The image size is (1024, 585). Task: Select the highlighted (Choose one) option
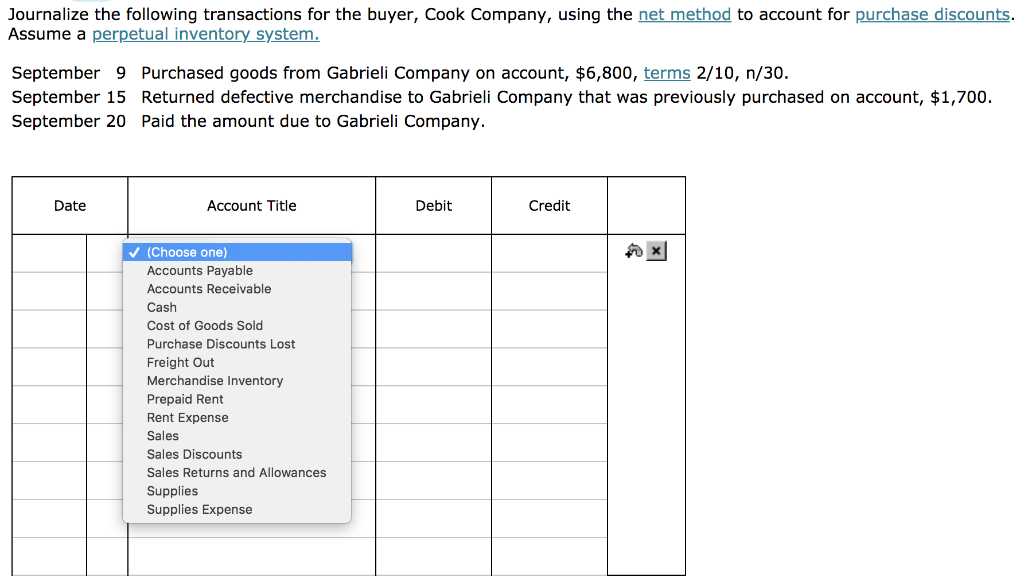coord(237,252)
